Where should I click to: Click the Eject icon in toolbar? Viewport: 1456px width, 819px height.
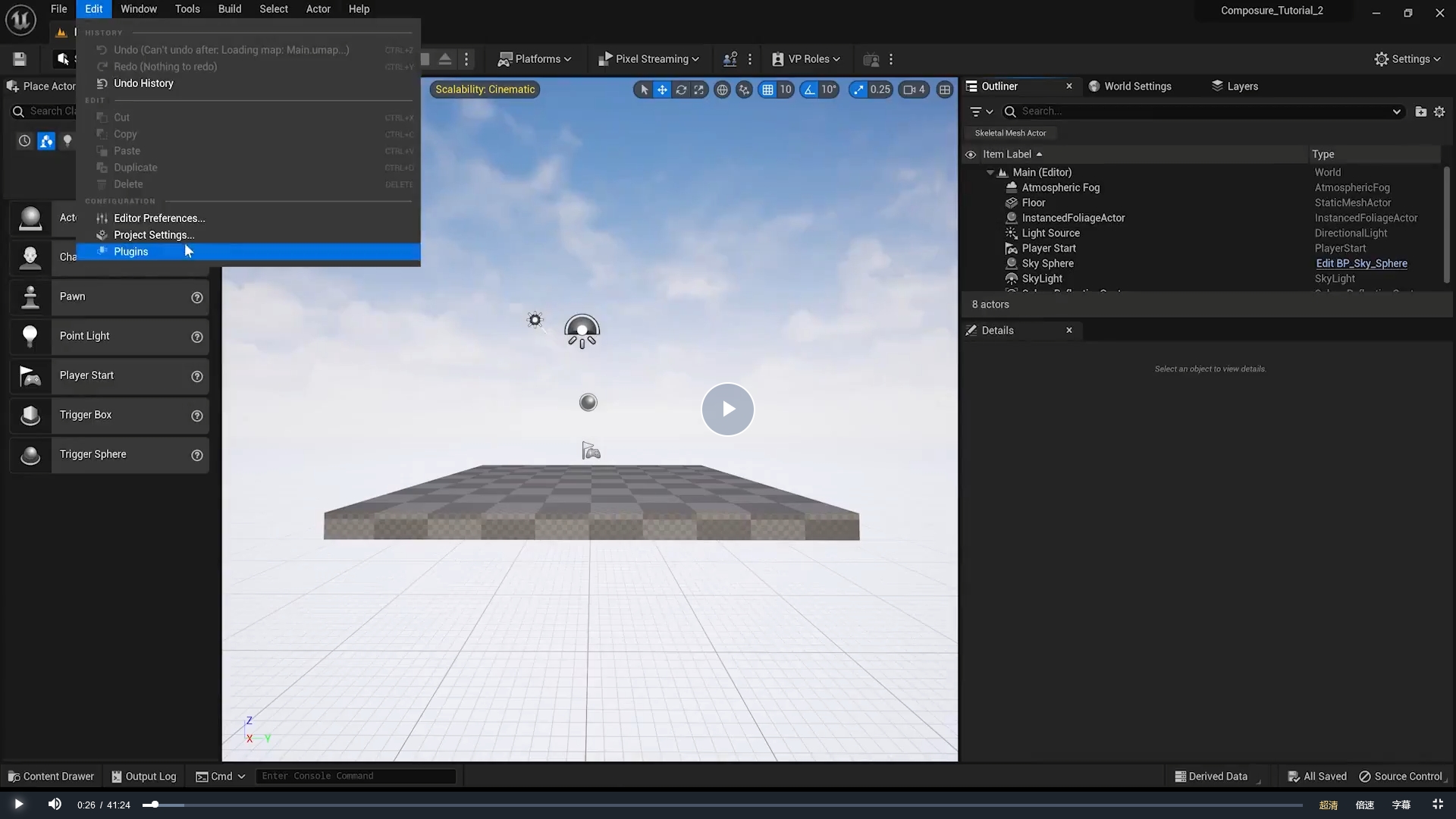pyautogui.click(x=445, y=59)
